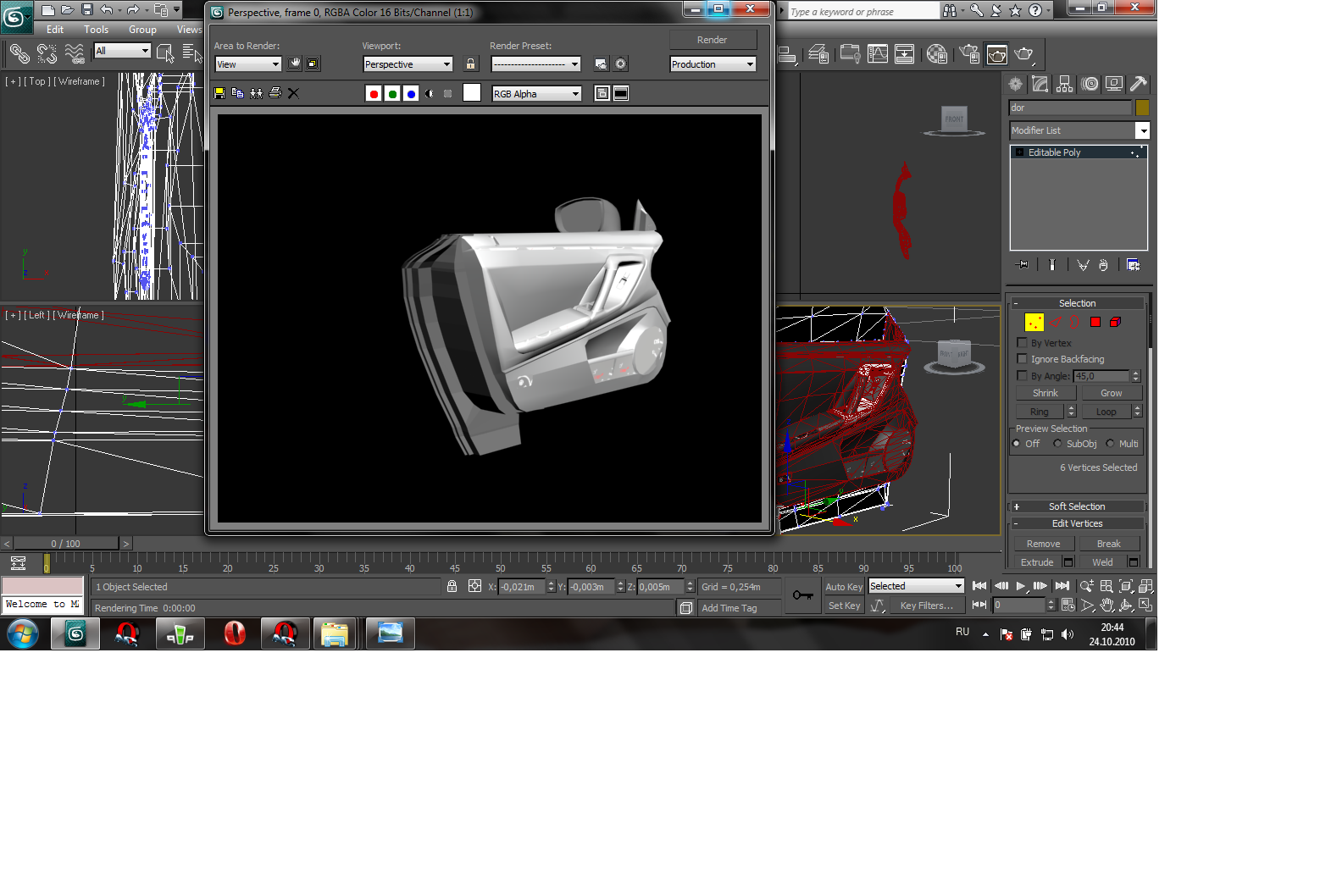
Task: Click the Pan View hand icon
Action: [1106, 606]
